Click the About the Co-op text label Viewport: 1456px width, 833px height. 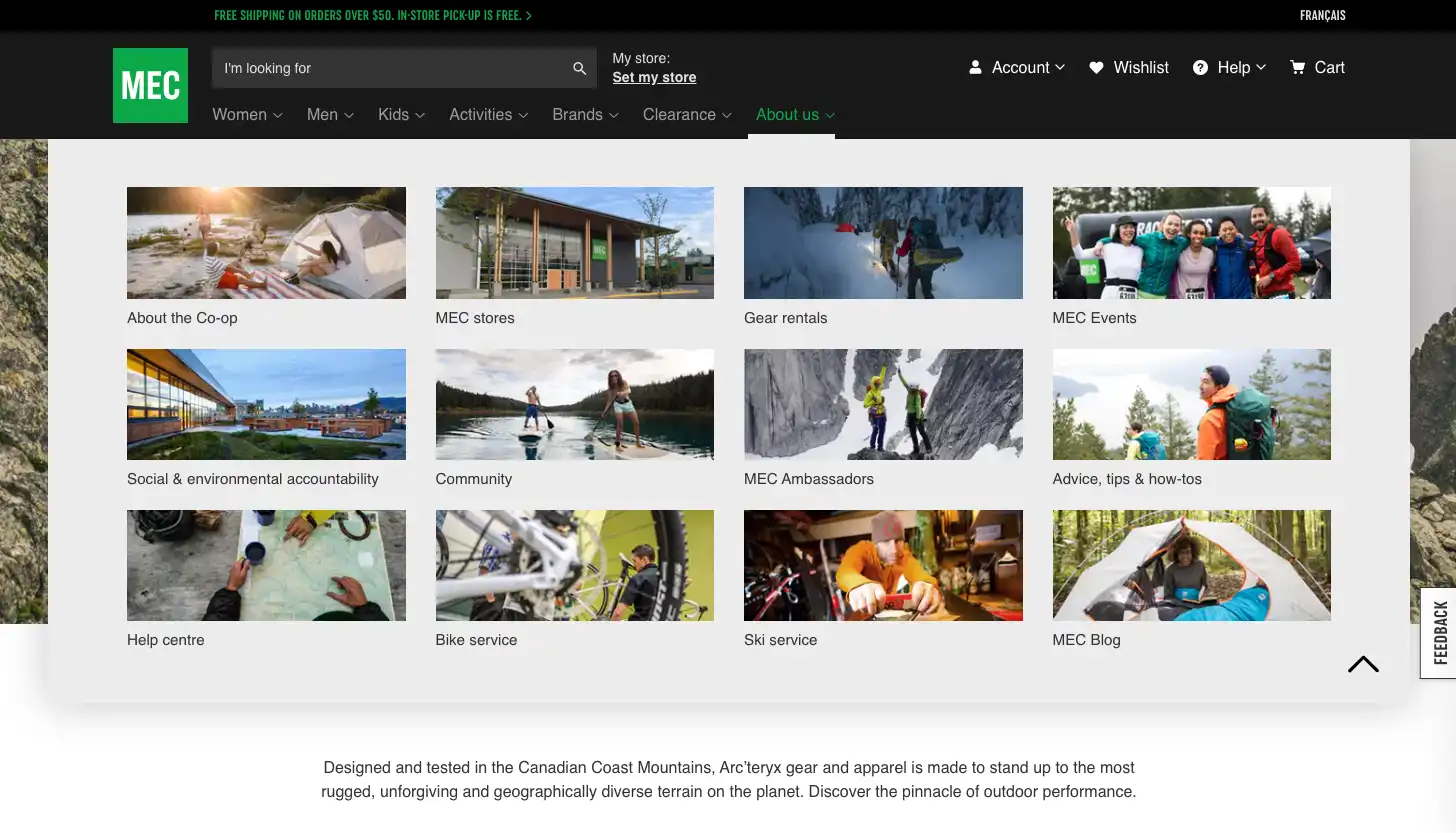pos(182,318)
